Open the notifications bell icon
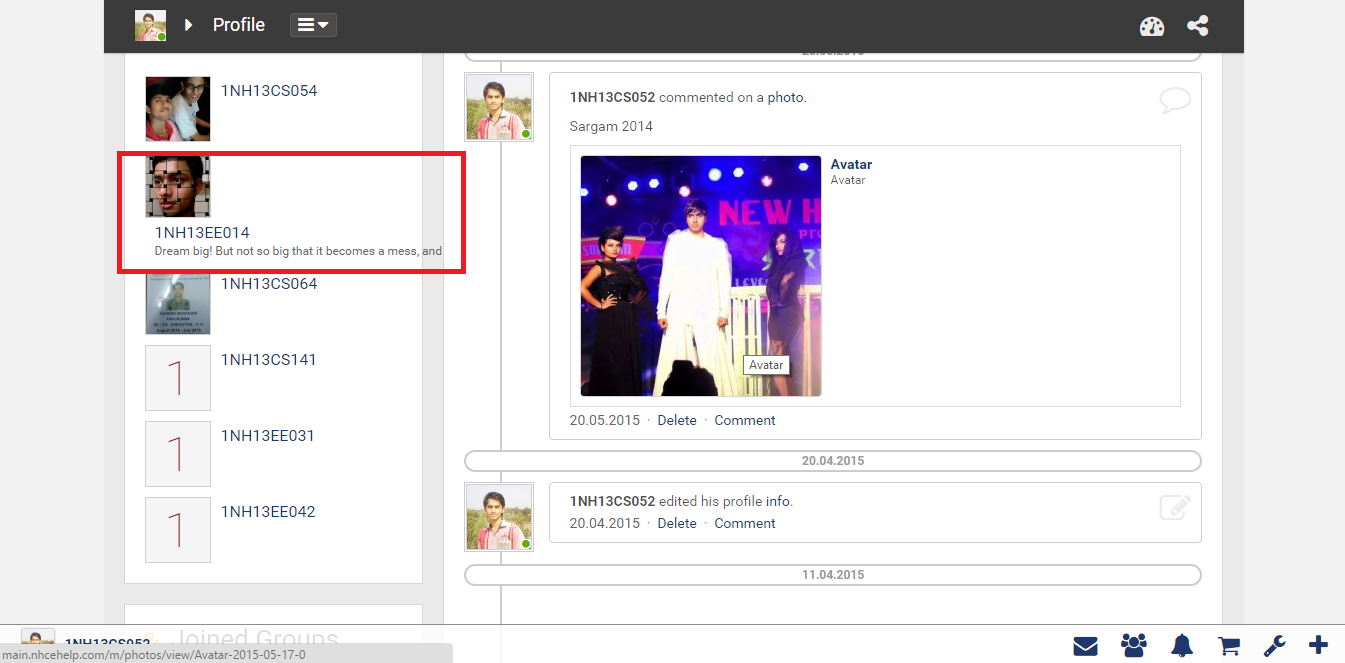 tap(1182, 646)
